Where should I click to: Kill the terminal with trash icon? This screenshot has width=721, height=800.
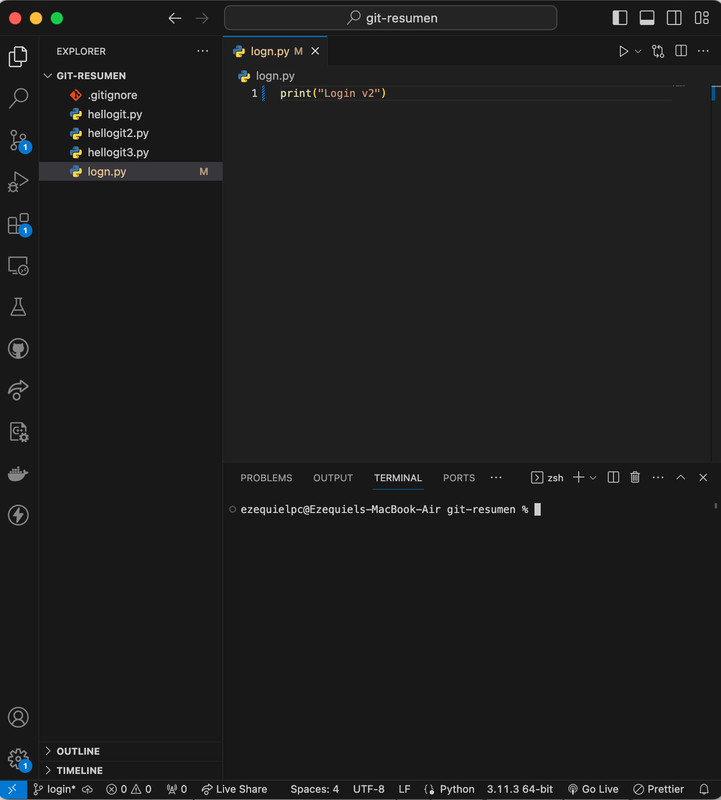635,478
